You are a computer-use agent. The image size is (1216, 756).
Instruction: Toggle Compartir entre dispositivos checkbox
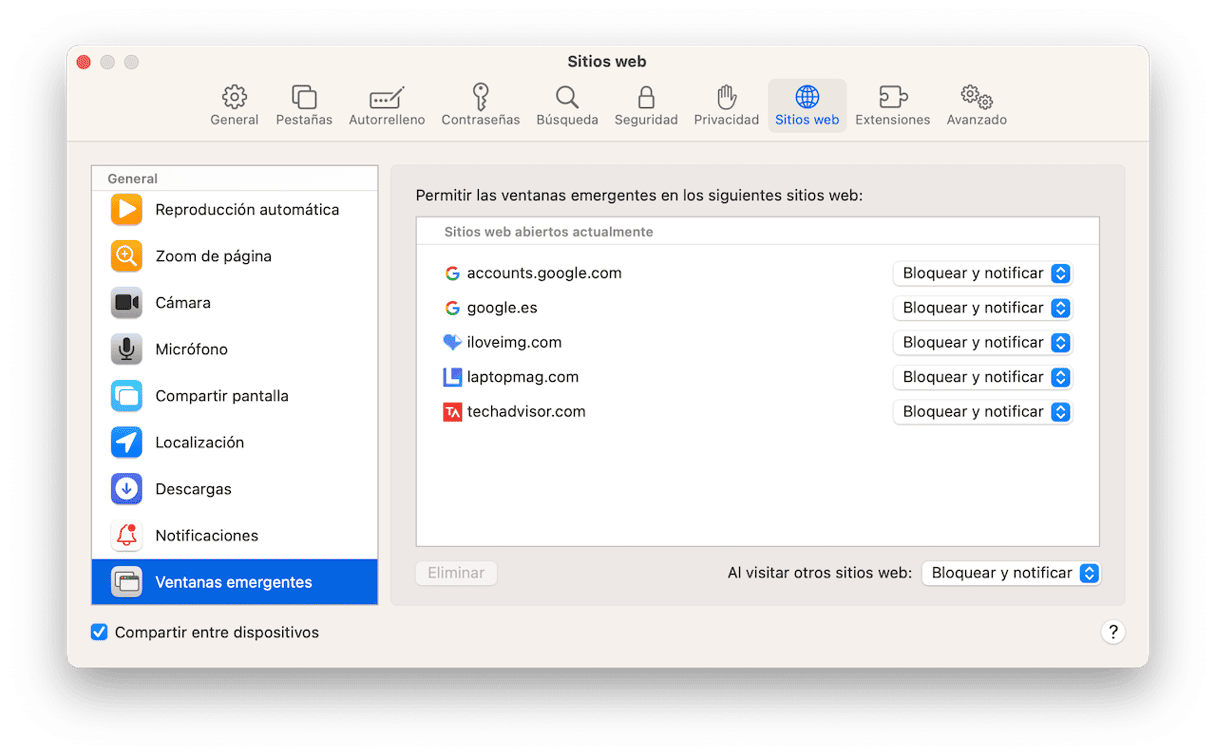99,632
